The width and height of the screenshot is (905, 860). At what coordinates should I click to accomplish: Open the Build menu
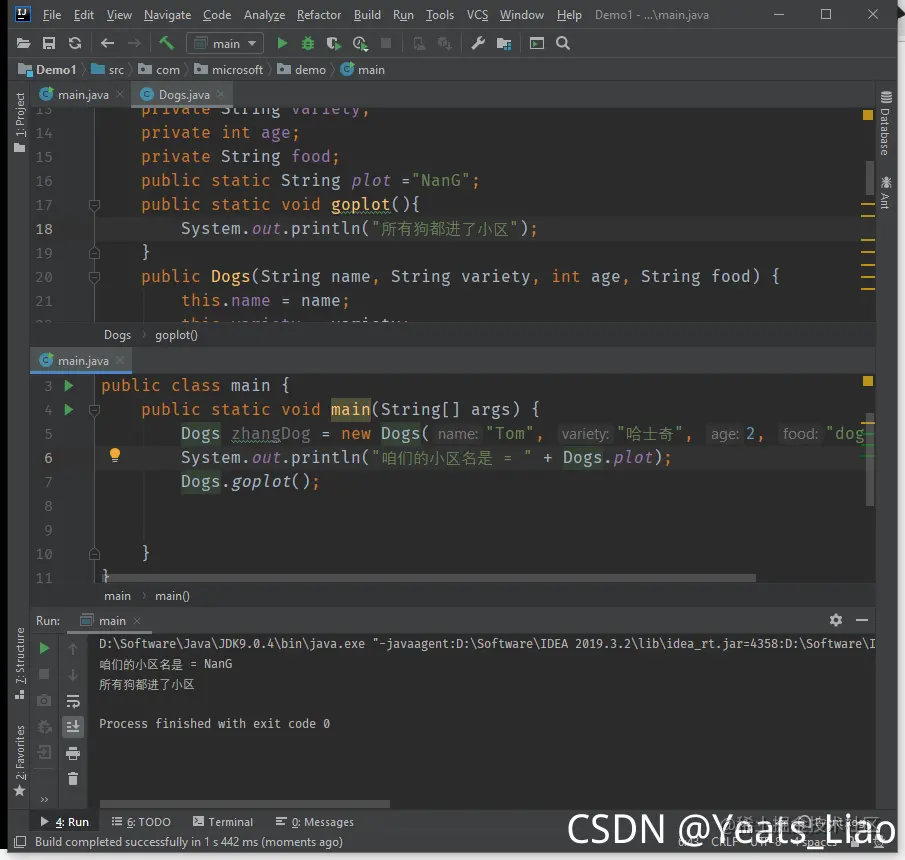point(367,14)
